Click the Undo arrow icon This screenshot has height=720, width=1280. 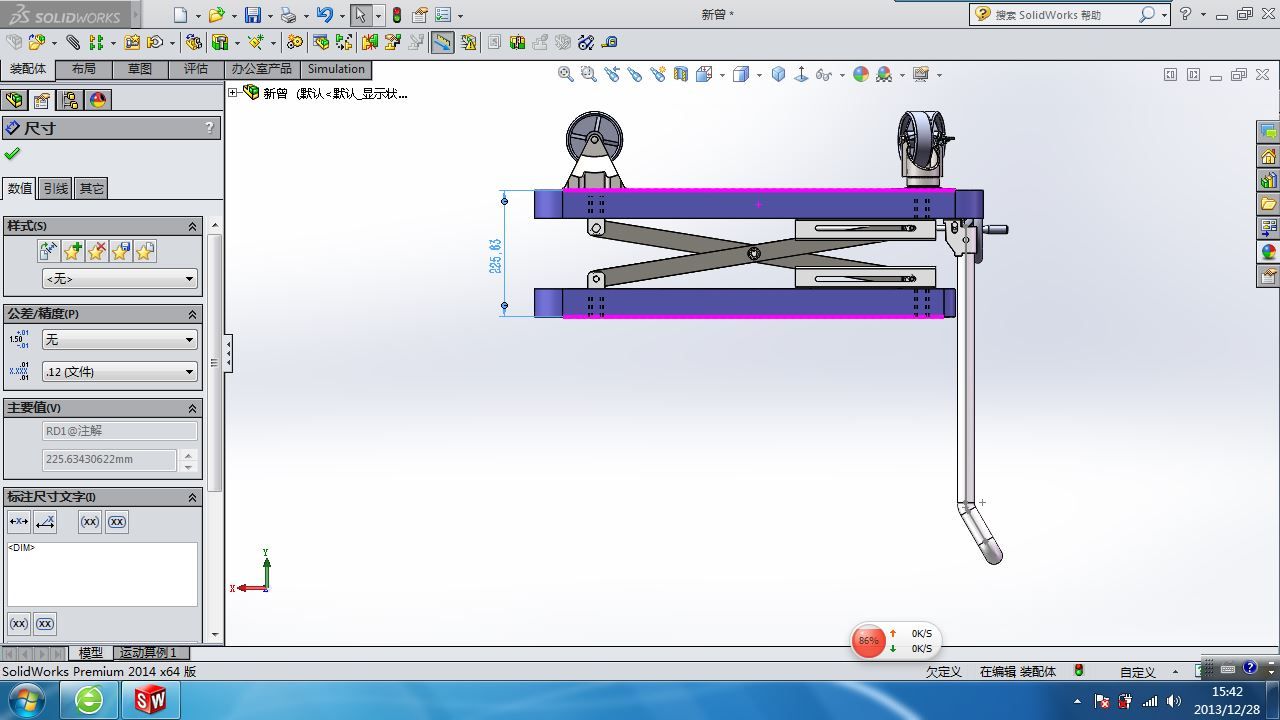324,15
